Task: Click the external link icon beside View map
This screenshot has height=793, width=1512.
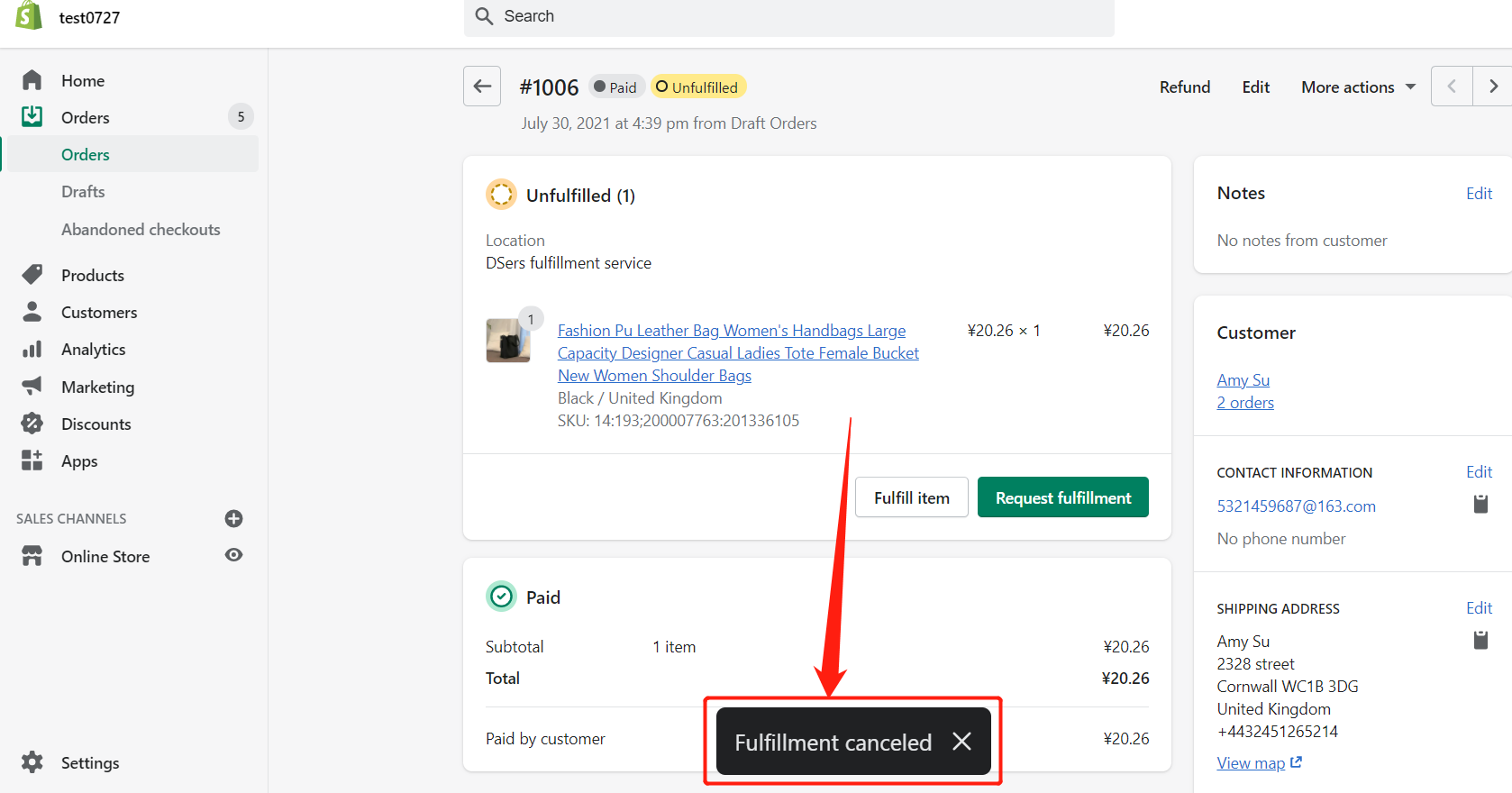Action: 1297,762
